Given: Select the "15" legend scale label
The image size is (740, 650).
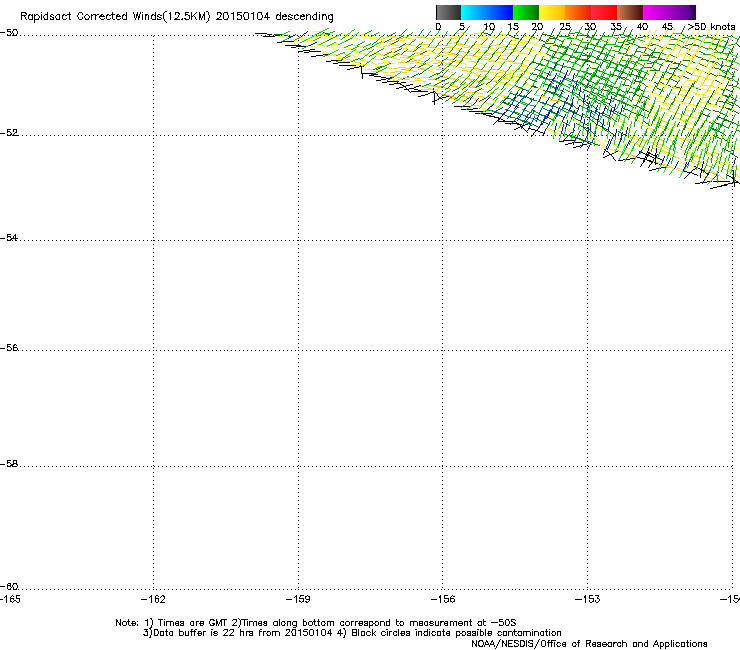Looking at the screenshot, I should coord(513,27).
